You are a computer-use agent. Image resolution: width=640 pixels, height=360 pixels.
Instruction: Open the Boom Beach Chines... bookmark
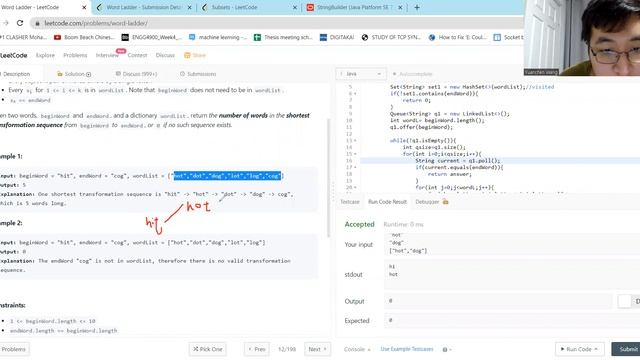pyautogui.click(x=84, y=38)
